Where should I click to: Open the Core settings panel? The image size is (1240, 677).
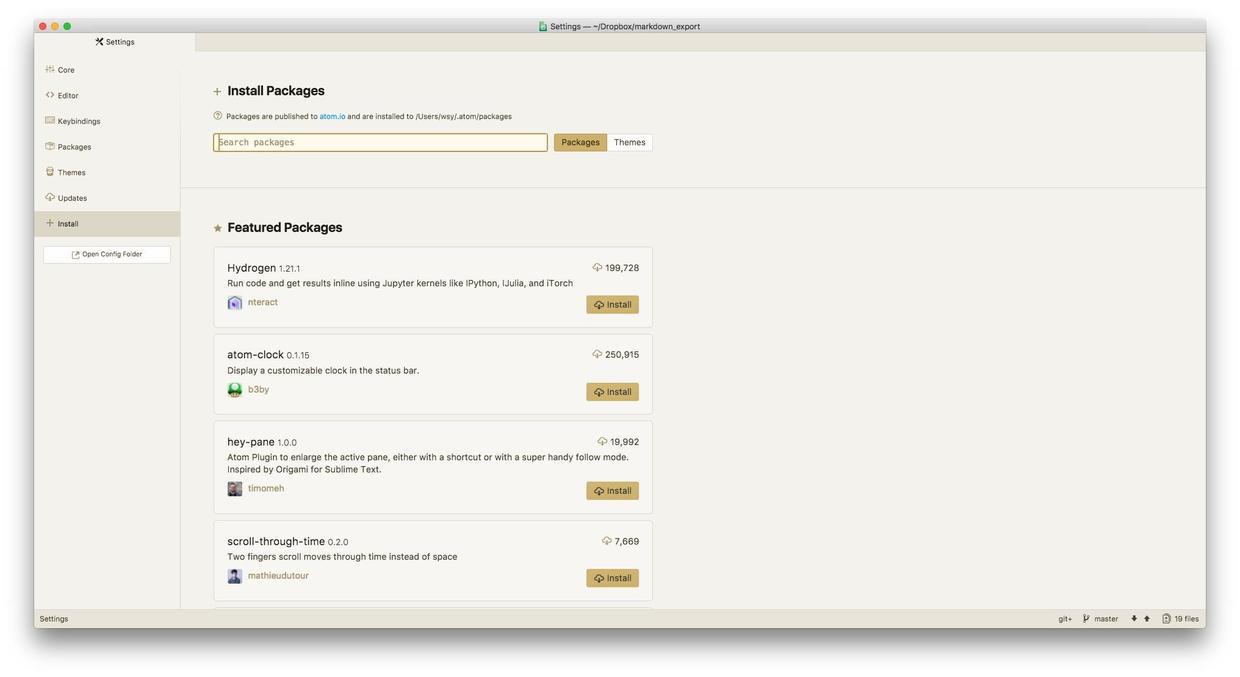point(66,70)
